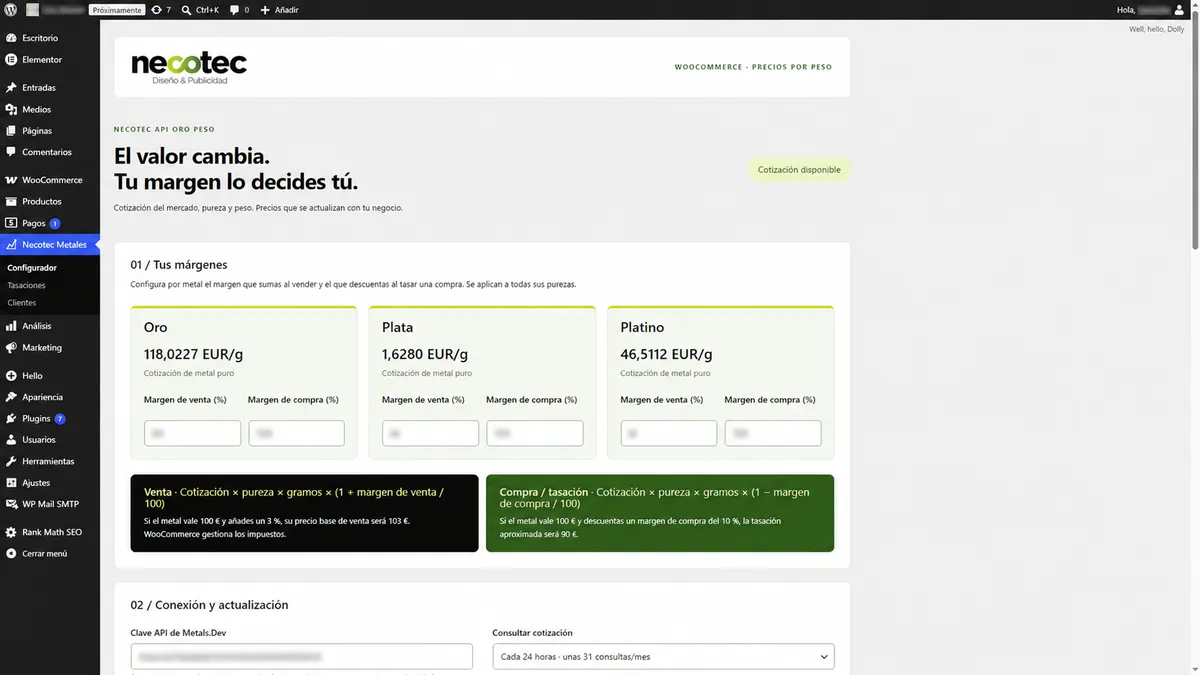The image size is (1200, 675).
Task: Open the Clientes submenu item
Action: click(22, 303)
